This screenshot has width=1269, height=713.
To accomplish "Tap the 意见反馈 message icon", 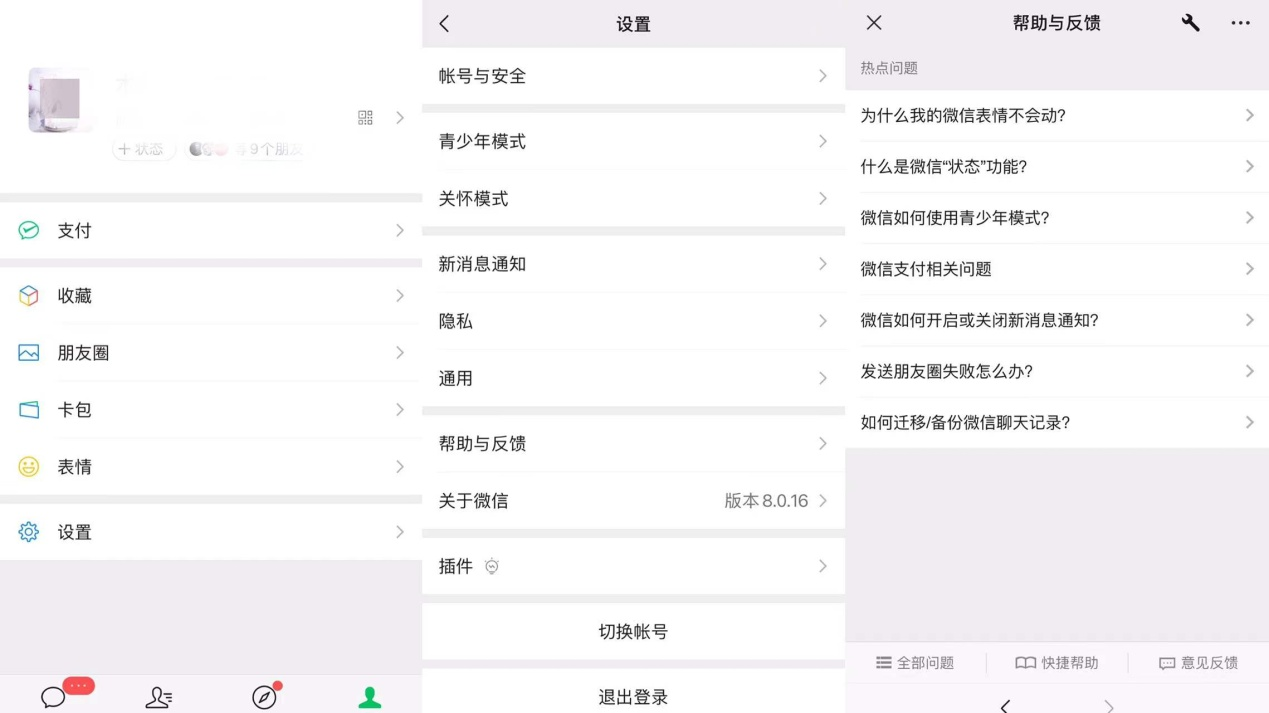I will pos(1167,663).
